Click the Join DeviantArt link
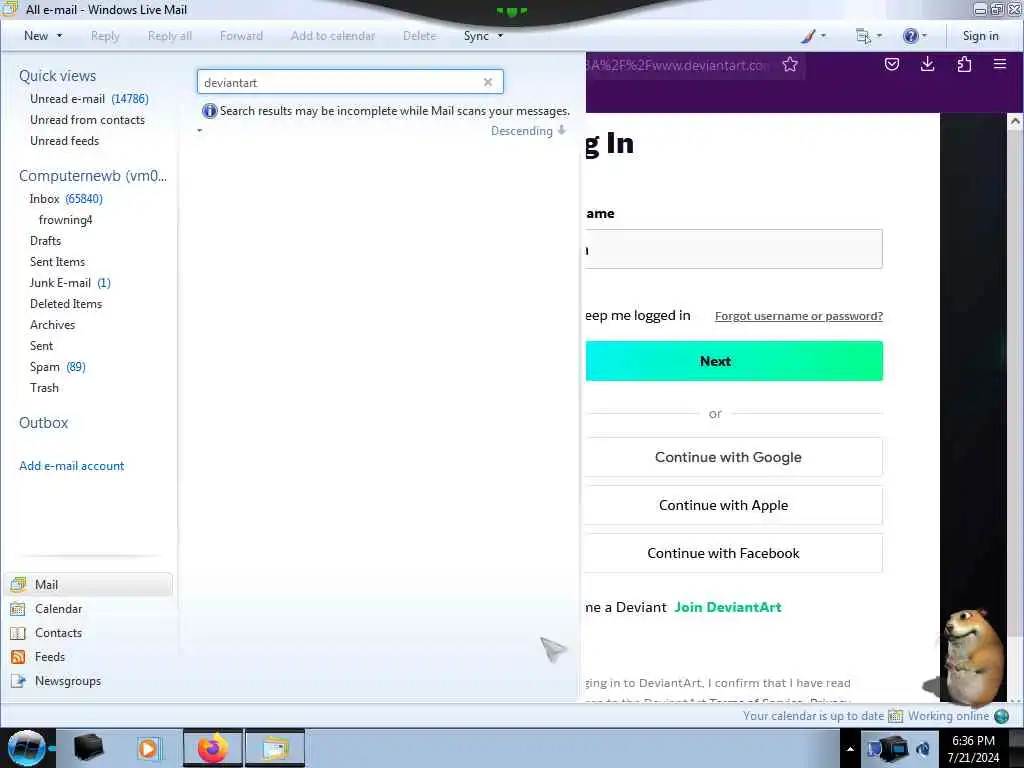 tap(728, 607)
